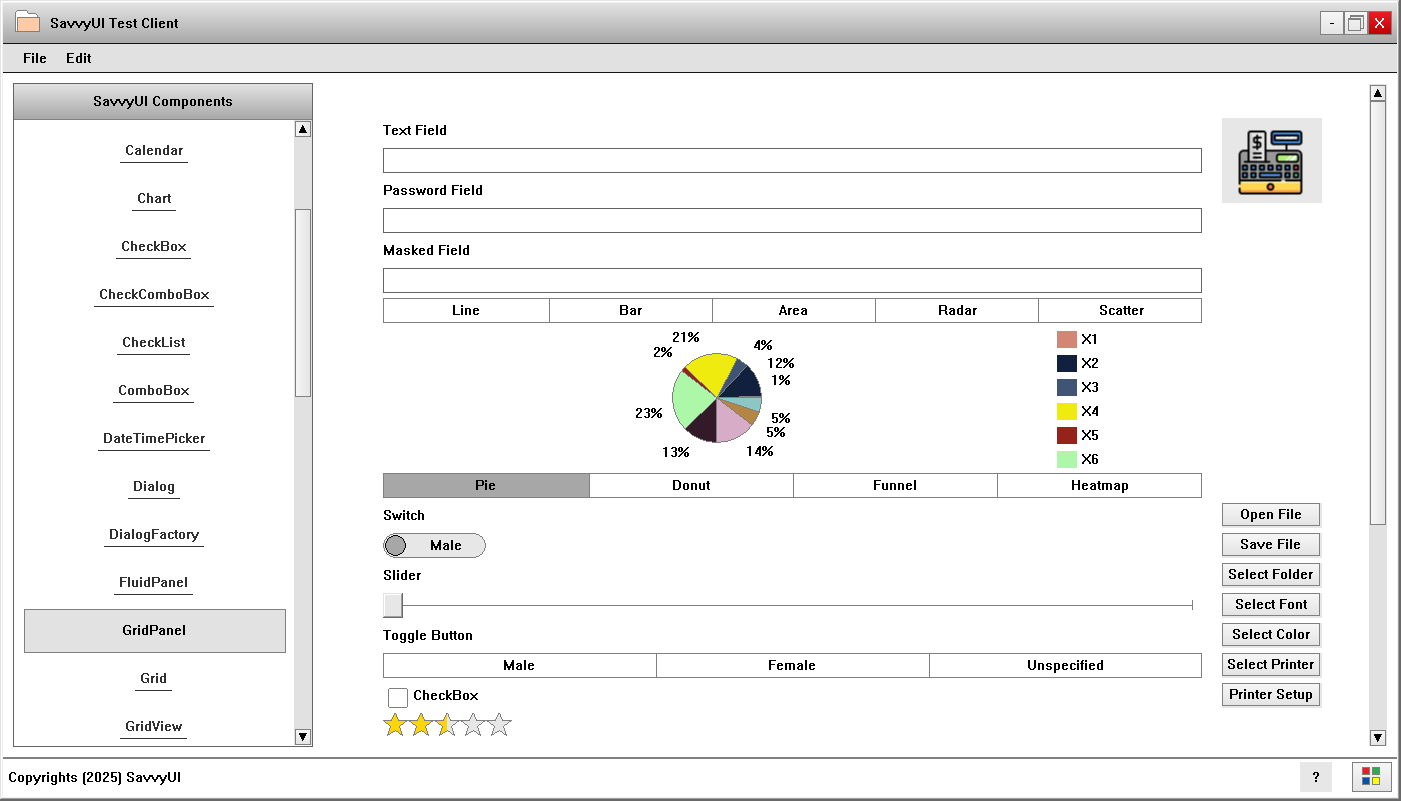
Task: Click the Open File button
Action: click(x=1271, y=514)
